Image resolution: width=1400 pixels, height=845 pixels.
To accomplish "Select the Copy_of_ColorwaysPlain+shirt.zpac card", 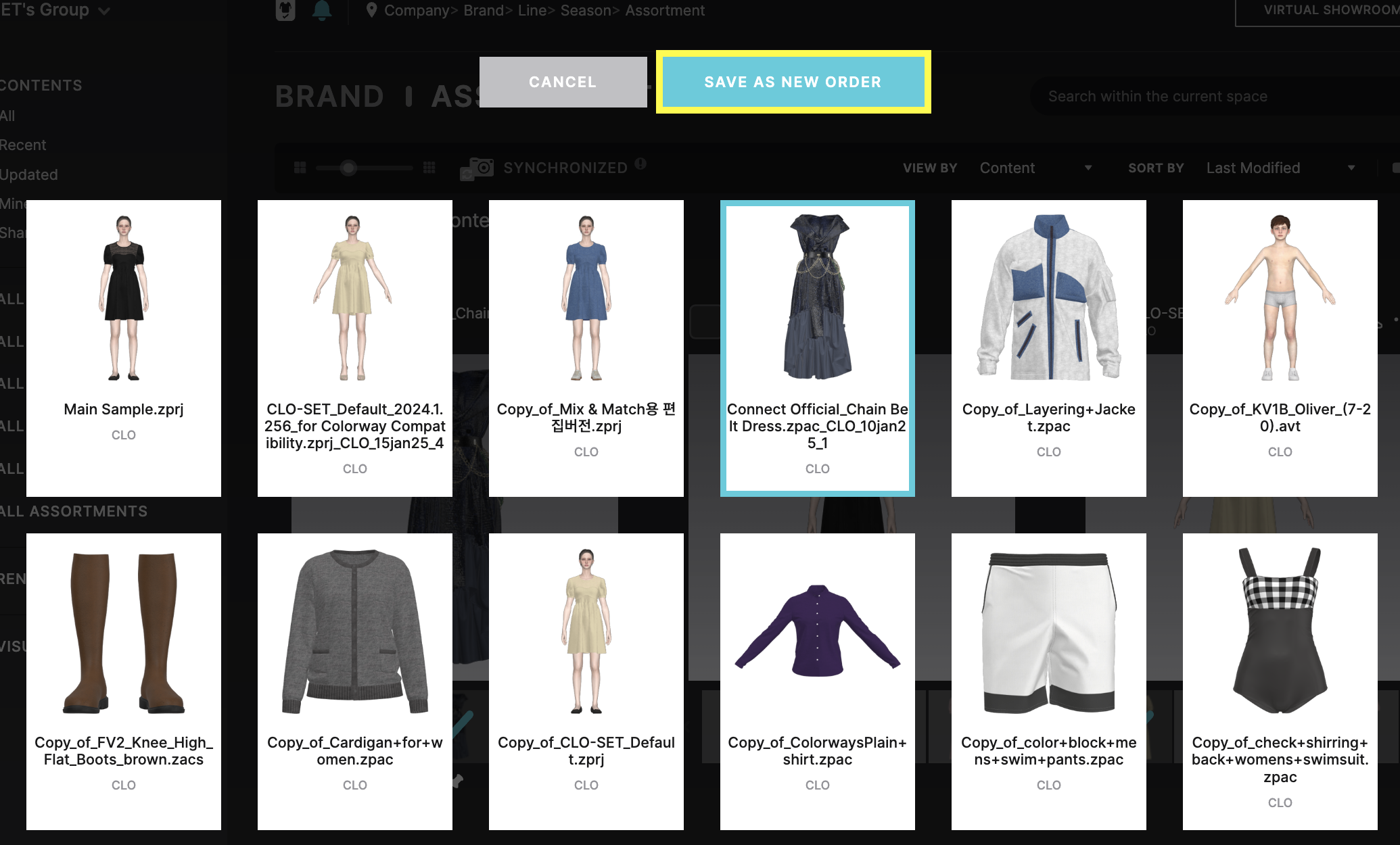I will coord(818,681).
